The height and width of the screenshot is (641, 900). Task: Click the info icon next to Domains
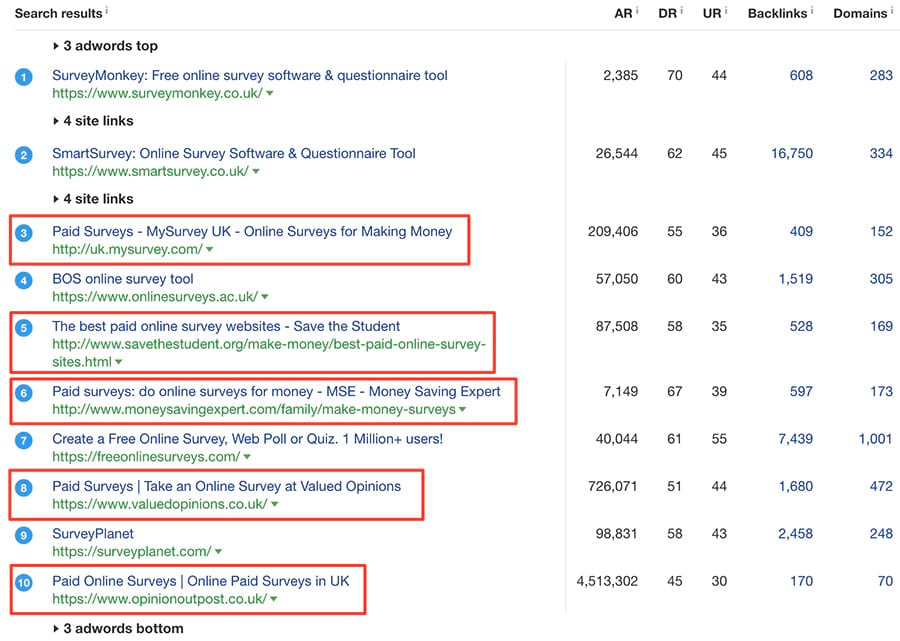click(x=892, y=11)
